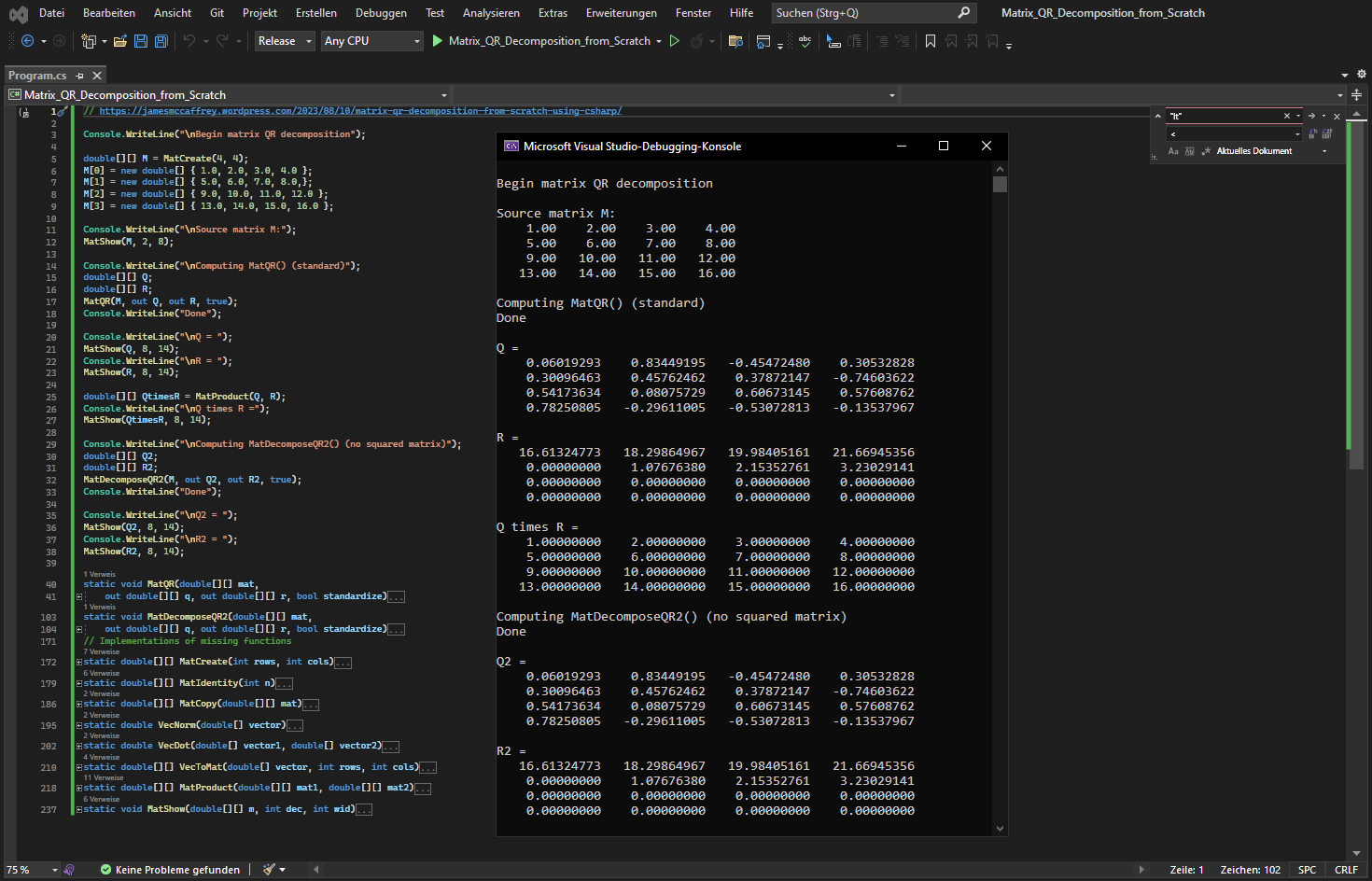Click the Save file icon
The width and height of the screenshot is (1372, 881).
tap(140, 41)
